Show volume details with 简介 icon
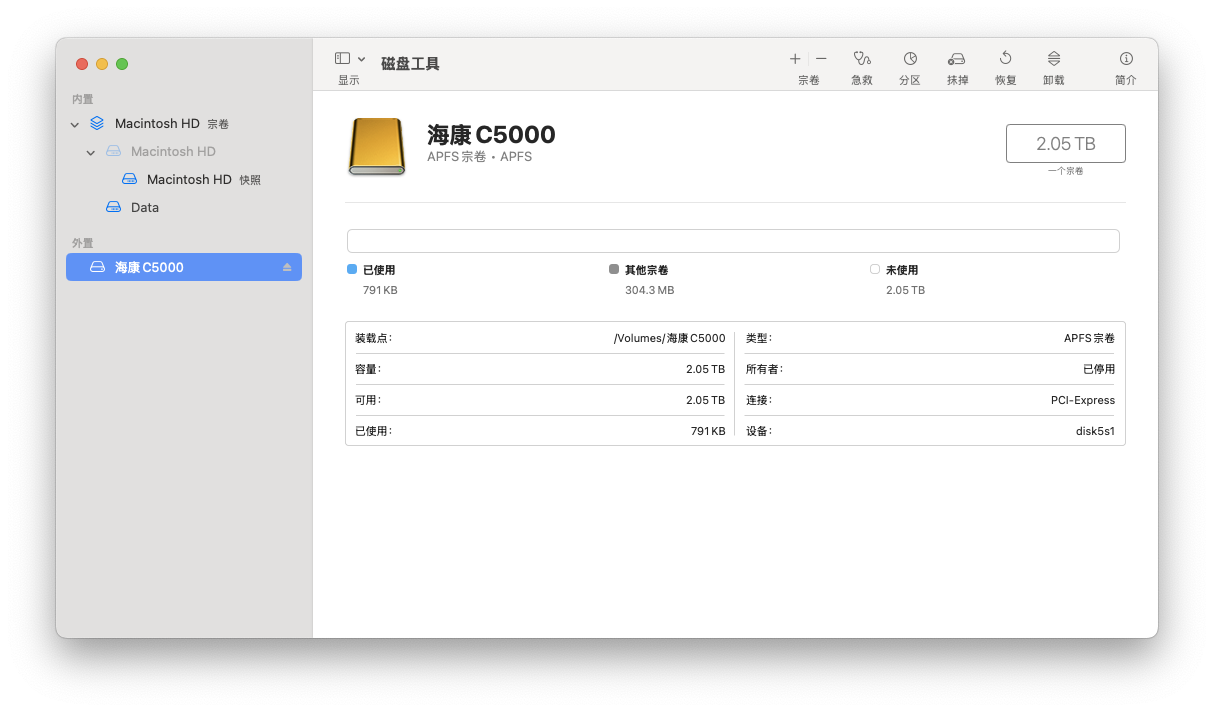 click(1126, 64)
